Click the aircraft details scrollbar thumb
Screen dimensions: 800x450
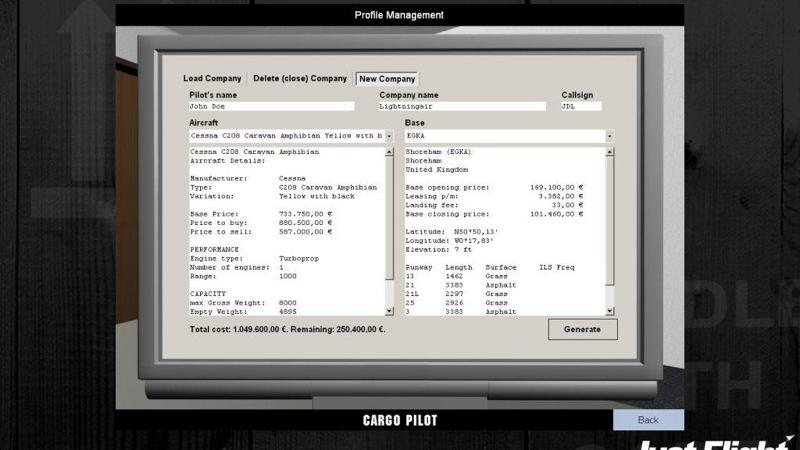pos(389,218)
